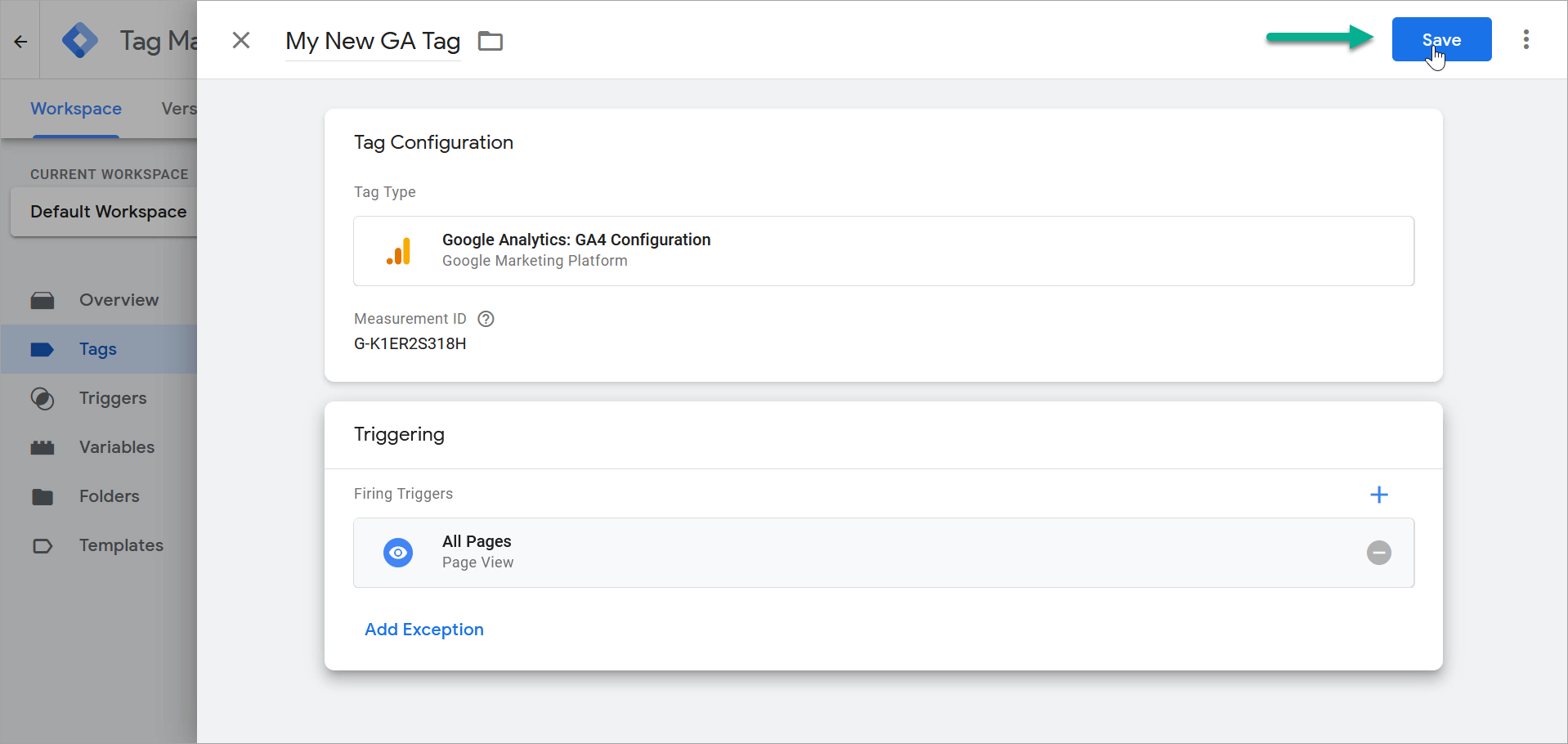Click the Tag Type label
Screen dimensions: 1568x744
click(x=385, y=192)
